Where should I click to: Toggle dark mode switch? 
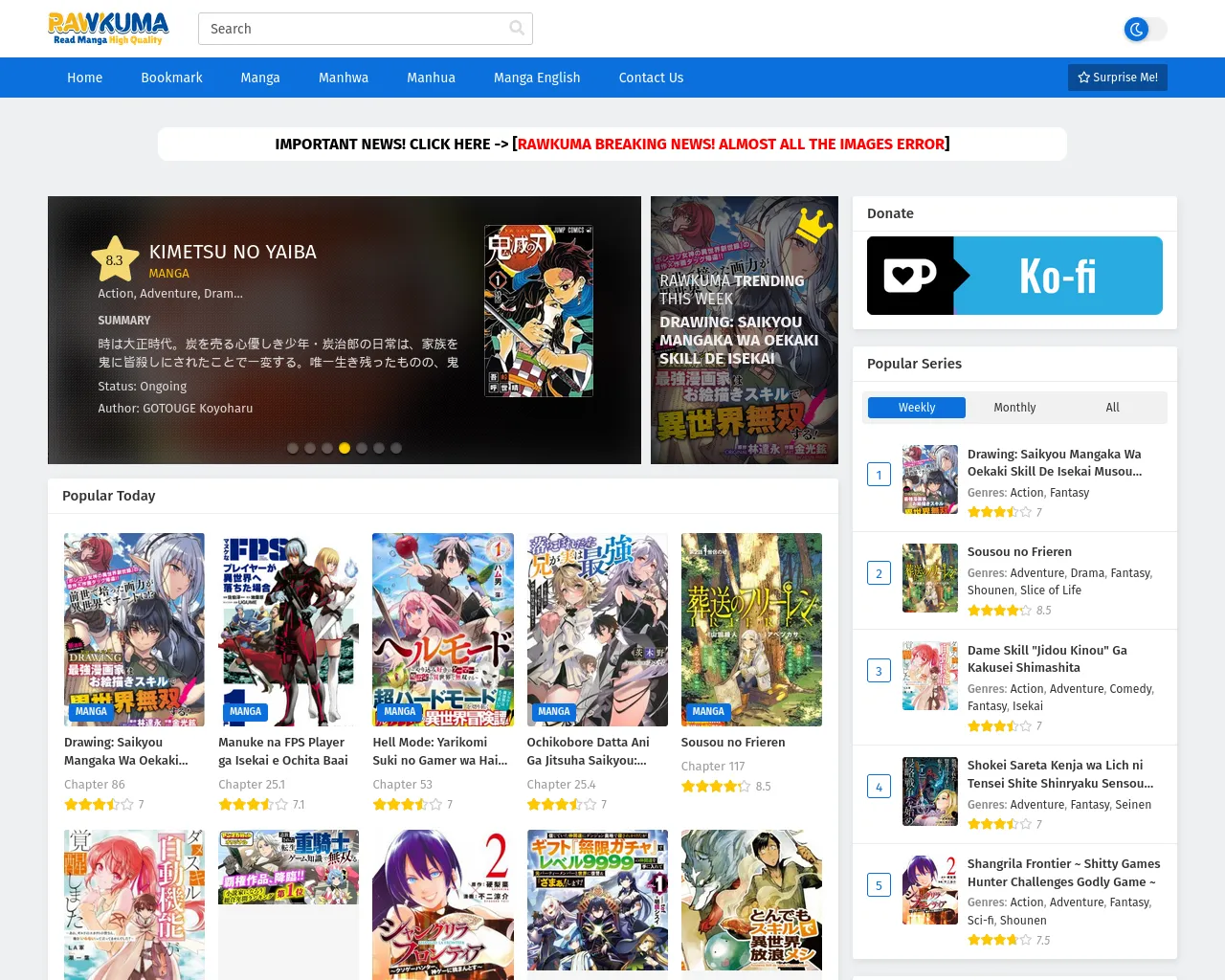[1146, 30]
